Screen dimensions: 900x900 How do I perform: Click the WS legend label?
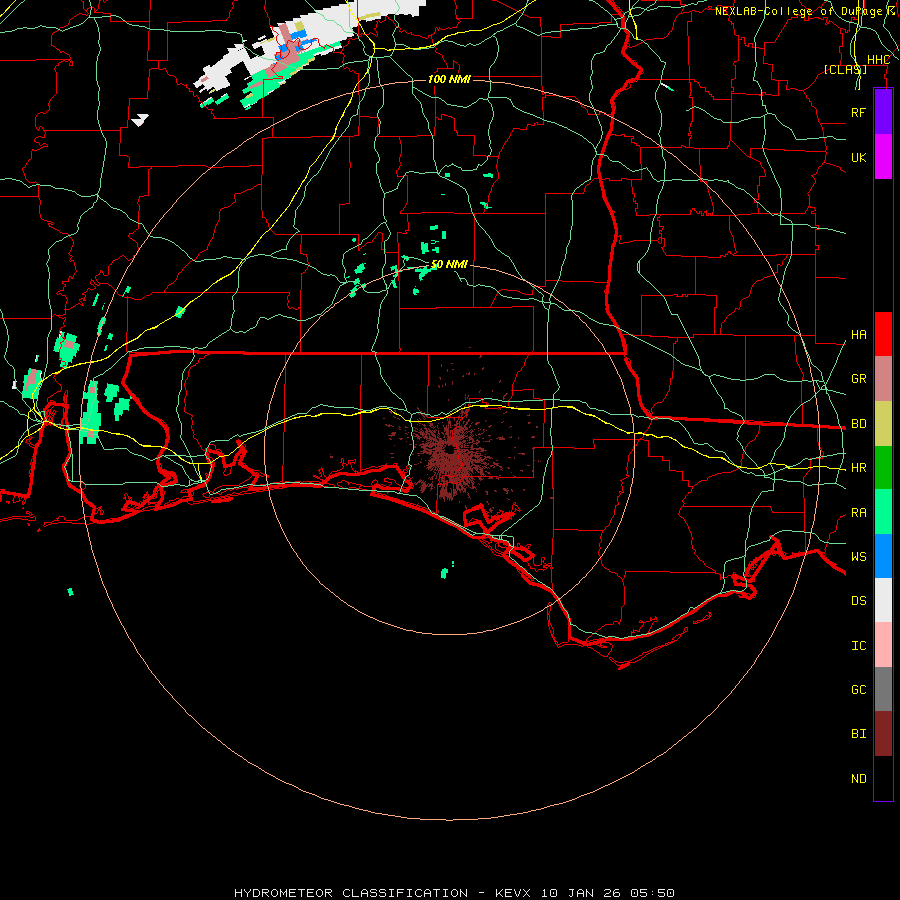[858, 556]
